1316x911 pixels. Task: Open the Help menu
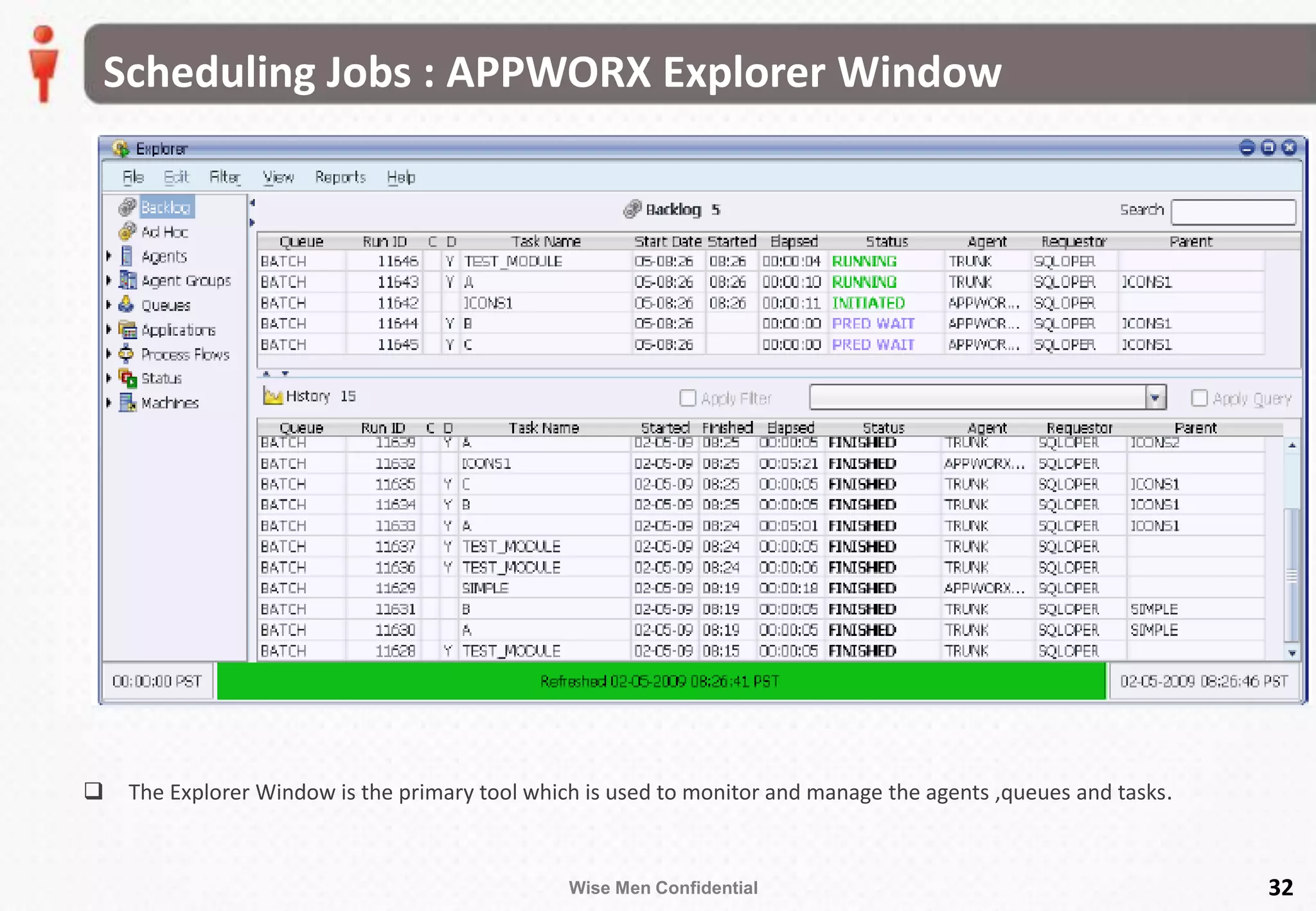401,177
